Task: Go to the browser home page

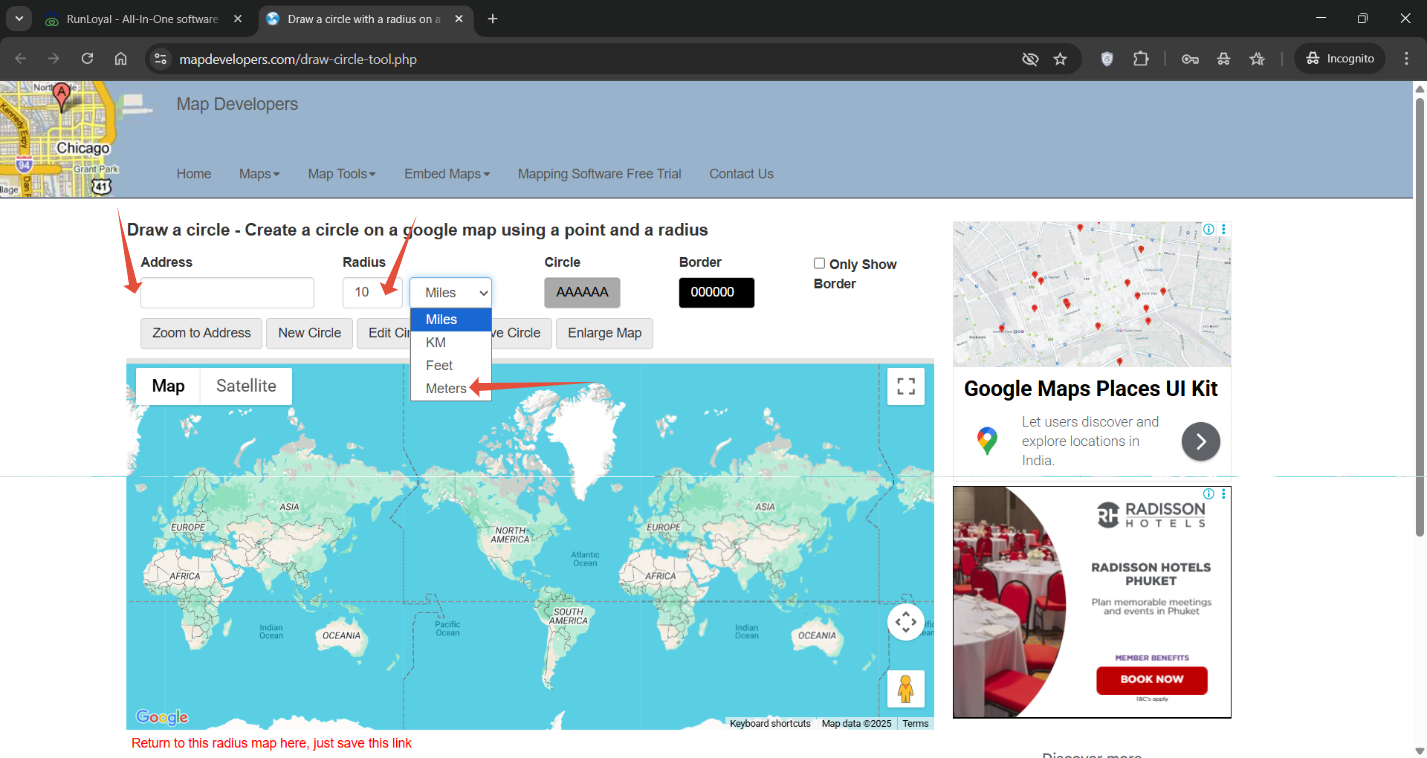Action: point(120,59)
